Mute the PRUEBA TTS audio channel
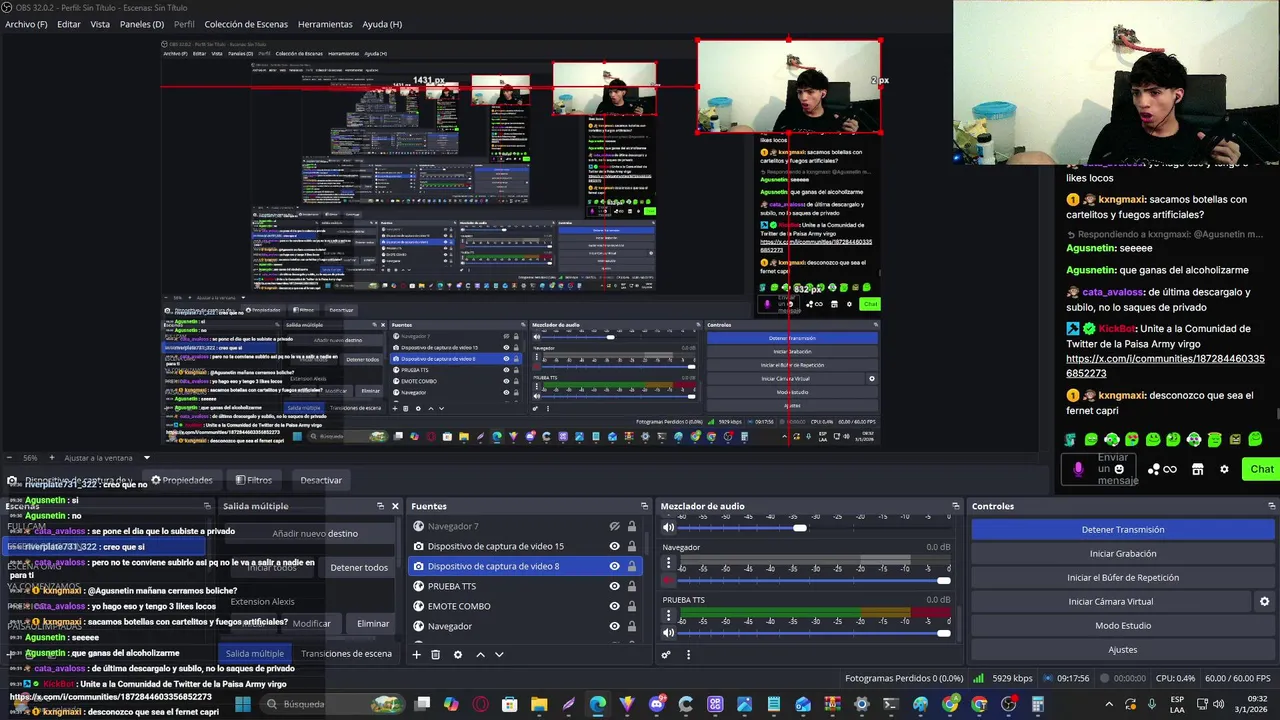1280x720 pixels. 669,633
